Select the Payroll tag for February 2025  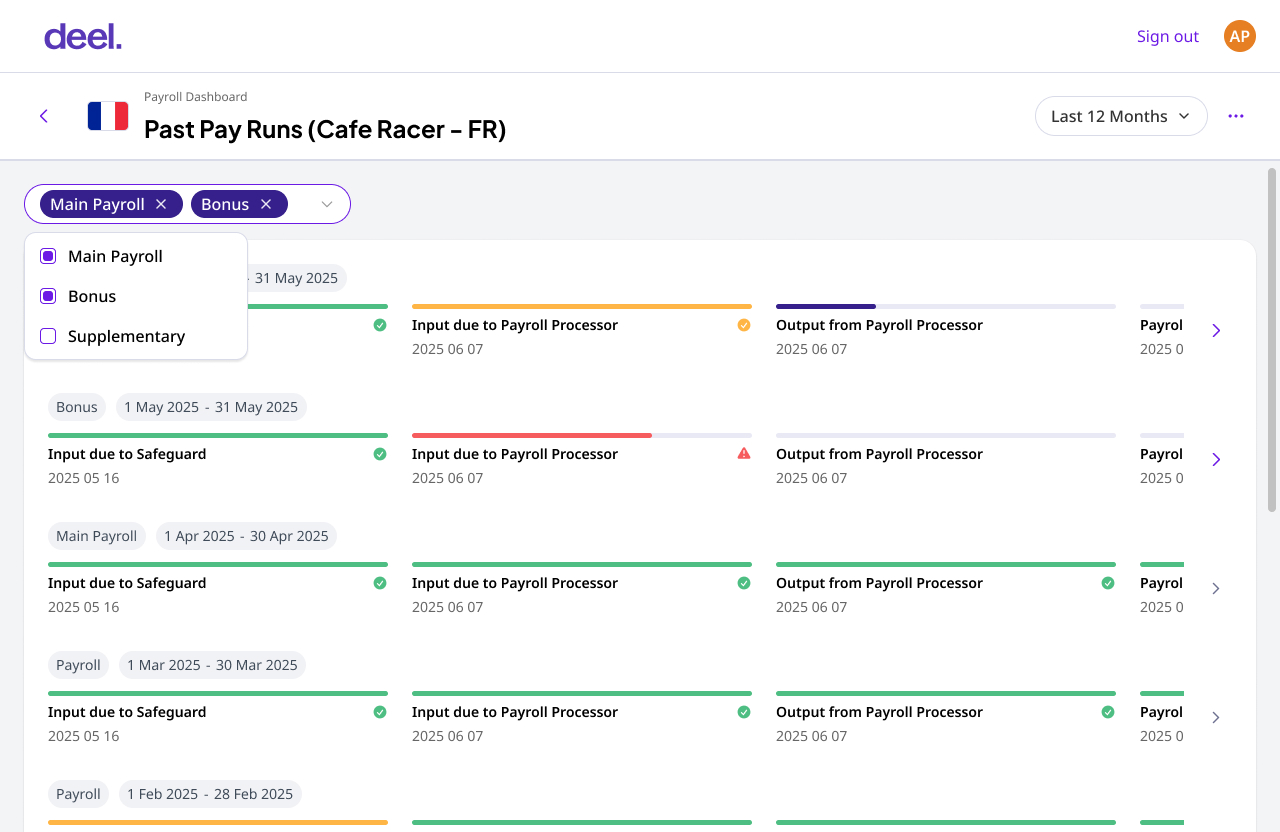78,794
